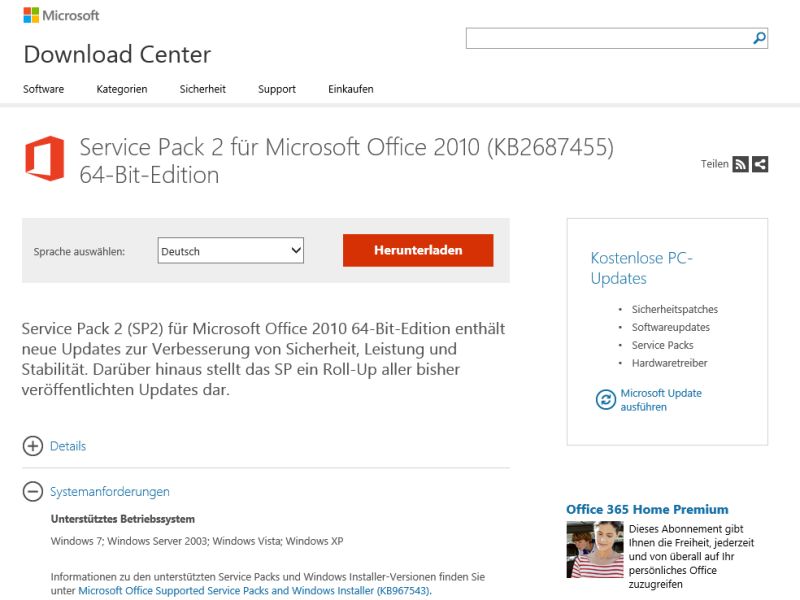Open the Kategorien menu
The image size is (800, 600).
[x=122, y=89]
